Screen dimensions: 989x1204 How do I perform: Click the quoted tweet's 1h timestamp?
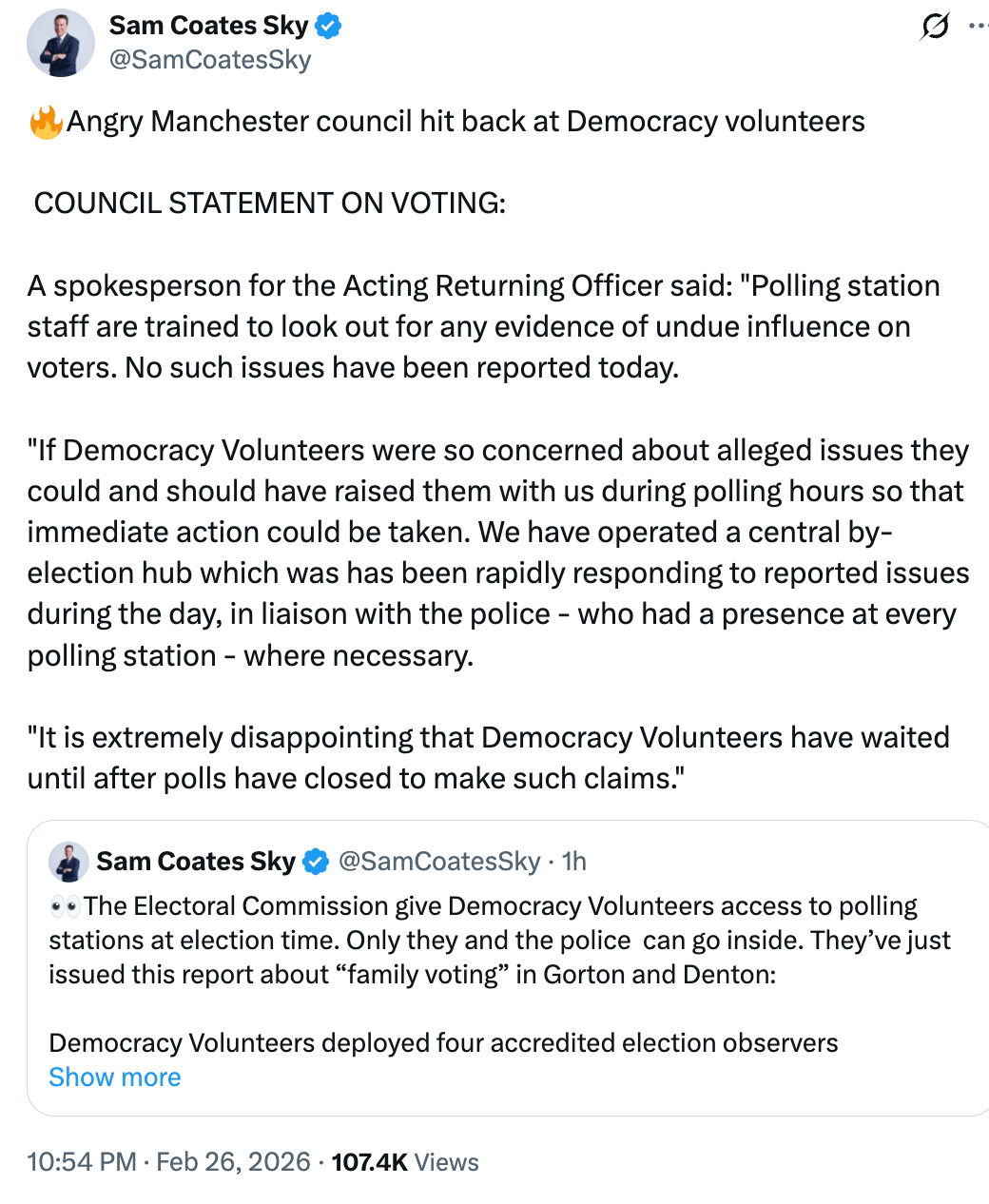[574, 862]
